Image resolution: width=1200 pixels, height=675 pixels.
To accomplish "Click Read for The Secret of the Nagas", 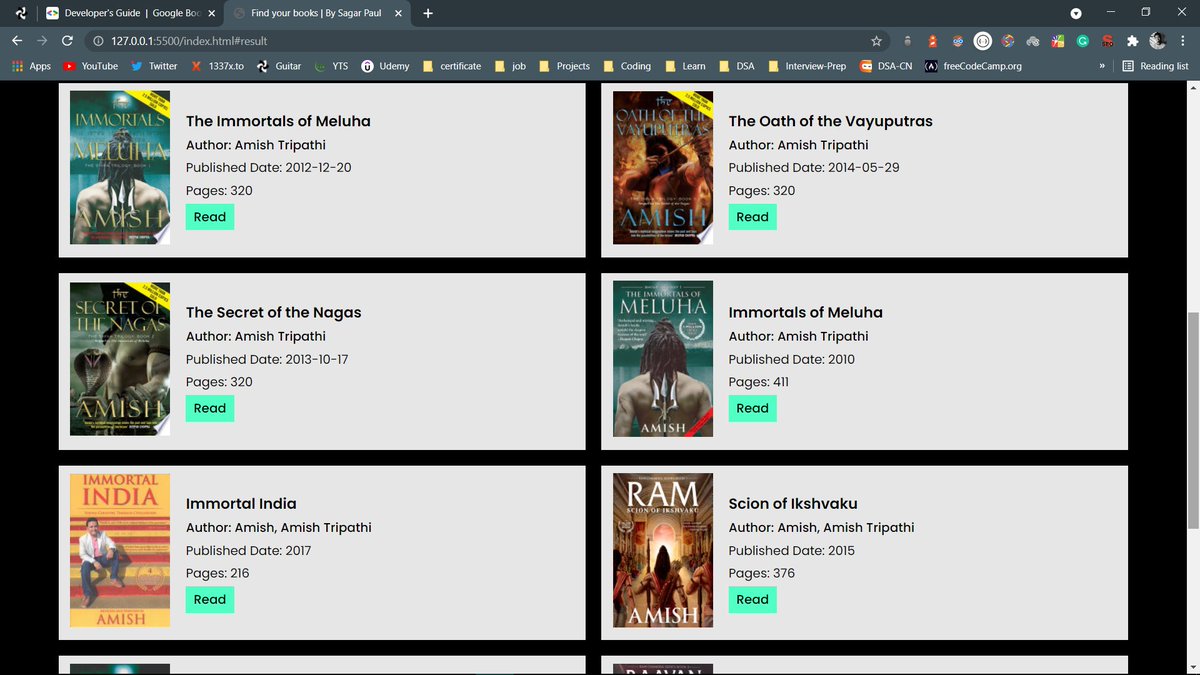I will [x=210, y=408].
